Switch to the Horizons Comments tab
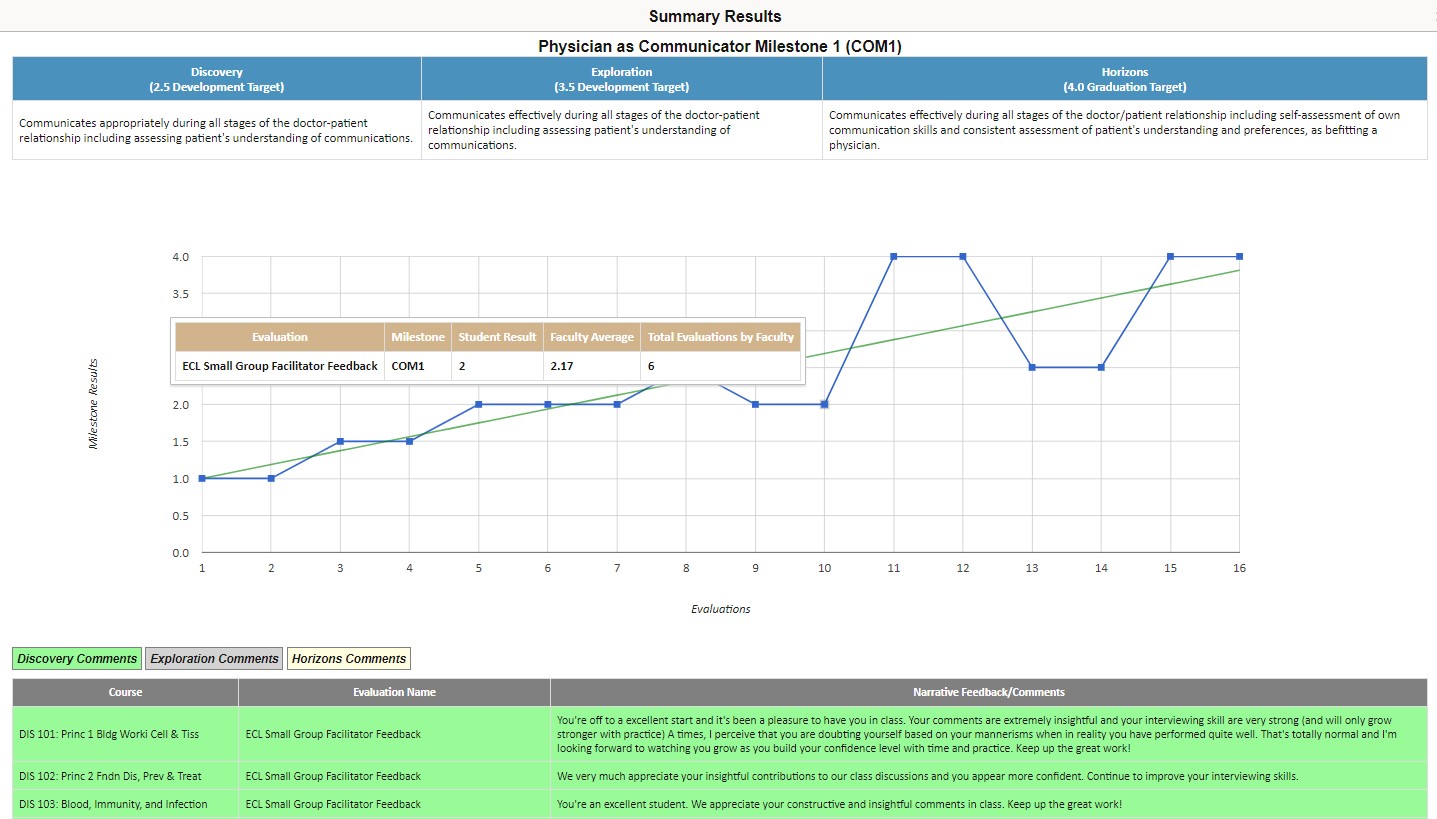This screenshot has height=819, width=1437. [349, 659]
